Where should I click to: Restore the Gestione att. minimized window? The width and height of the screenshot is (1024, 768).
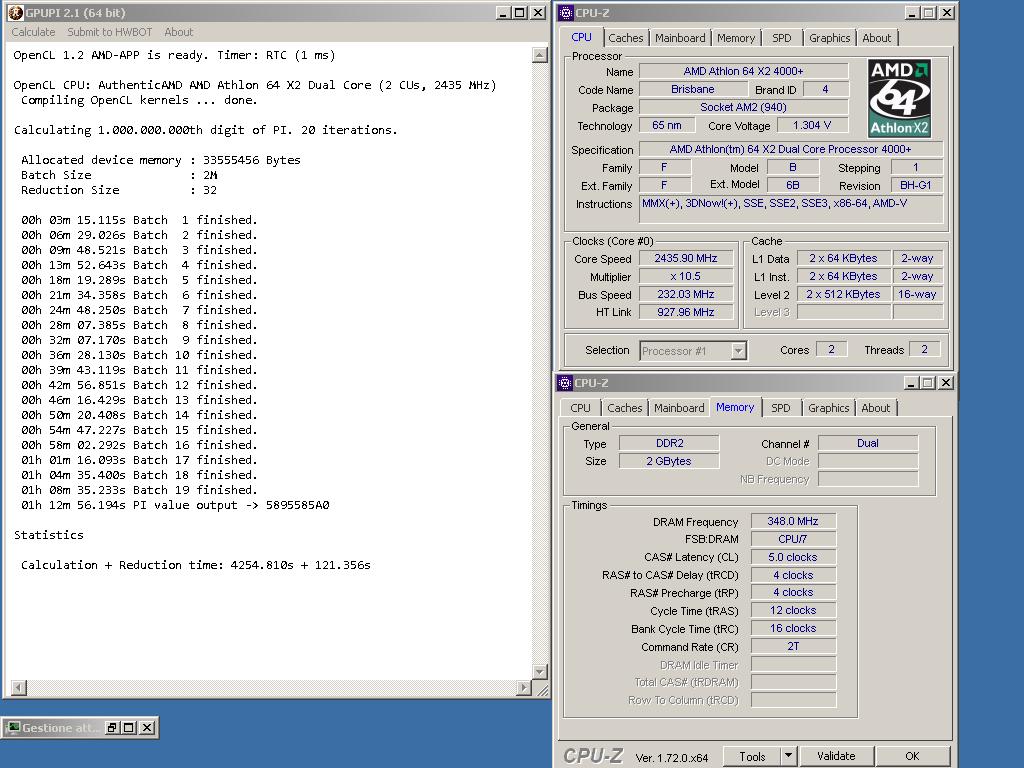(112, 728)
